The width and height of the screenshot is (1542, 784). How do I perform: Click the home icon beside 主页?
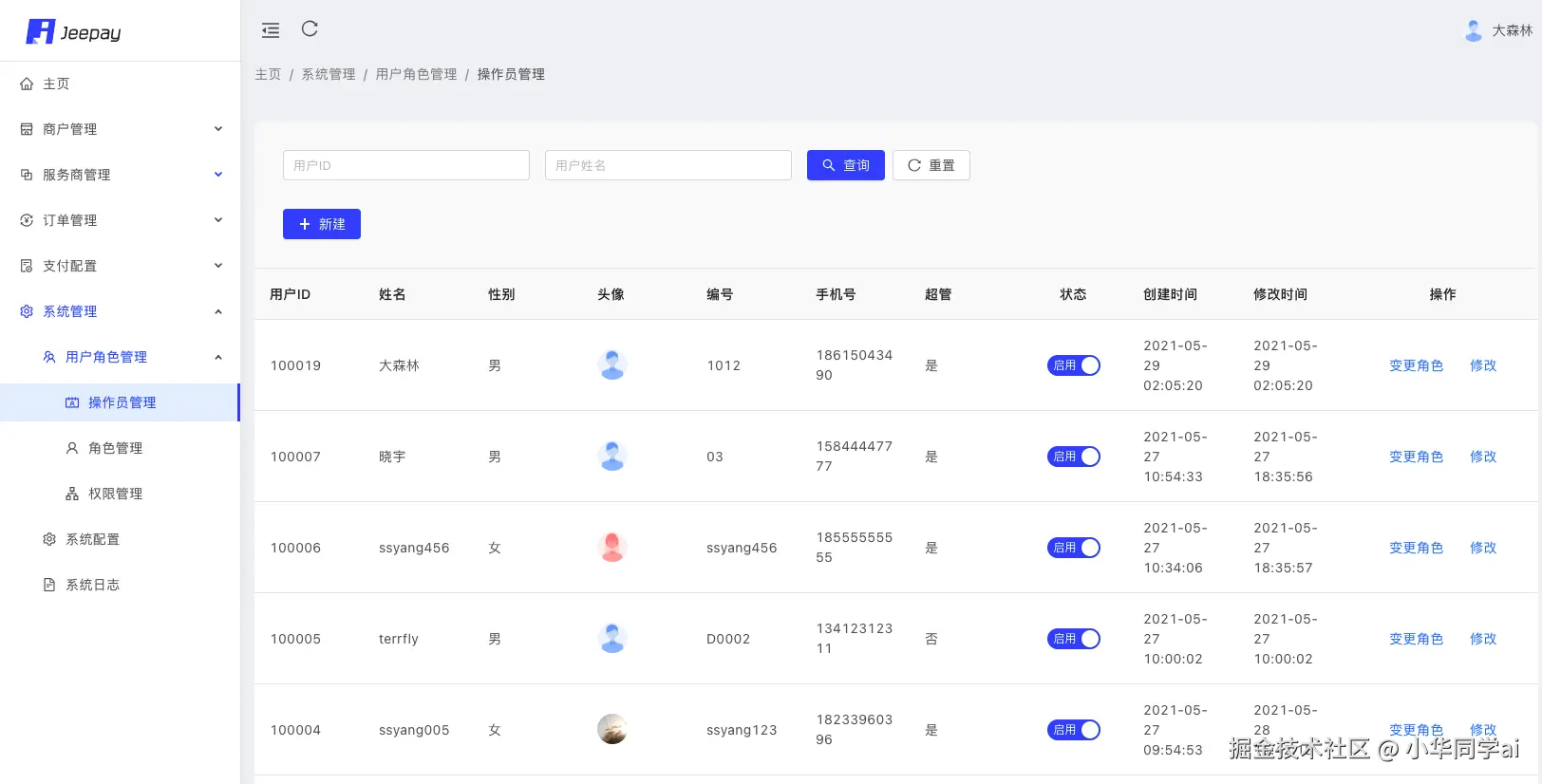coord(27,84)
